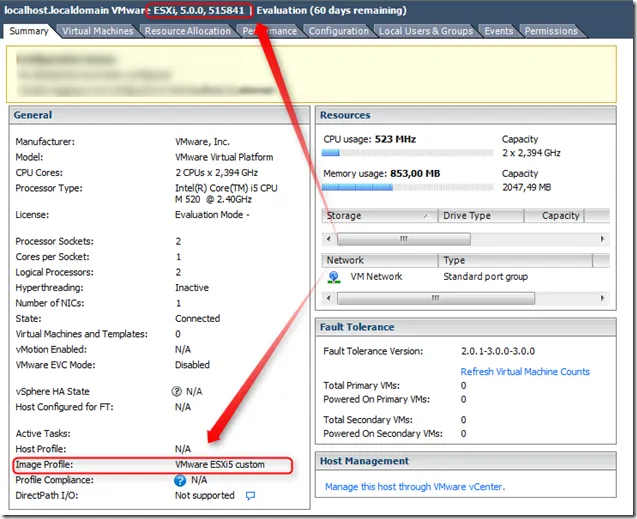
Task: Click the 'Host Profile:' label
Action: point(41,449)
